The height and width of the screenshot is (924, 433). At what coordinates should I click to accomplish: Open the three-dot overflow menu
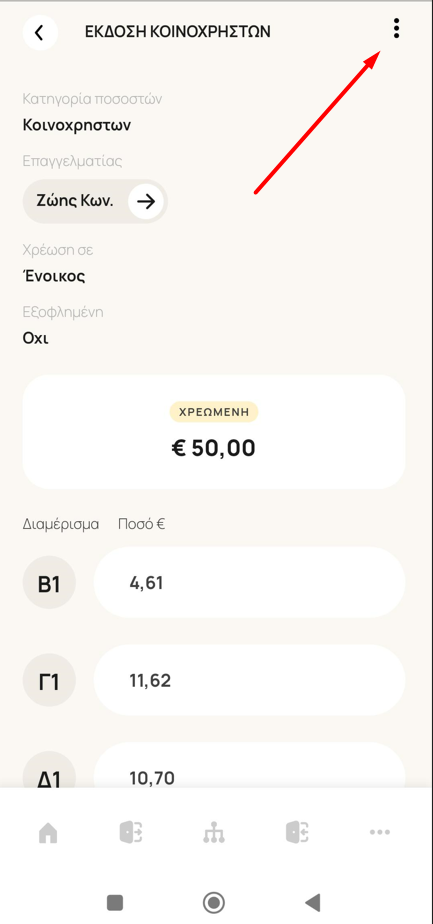[x=396, y=28]
